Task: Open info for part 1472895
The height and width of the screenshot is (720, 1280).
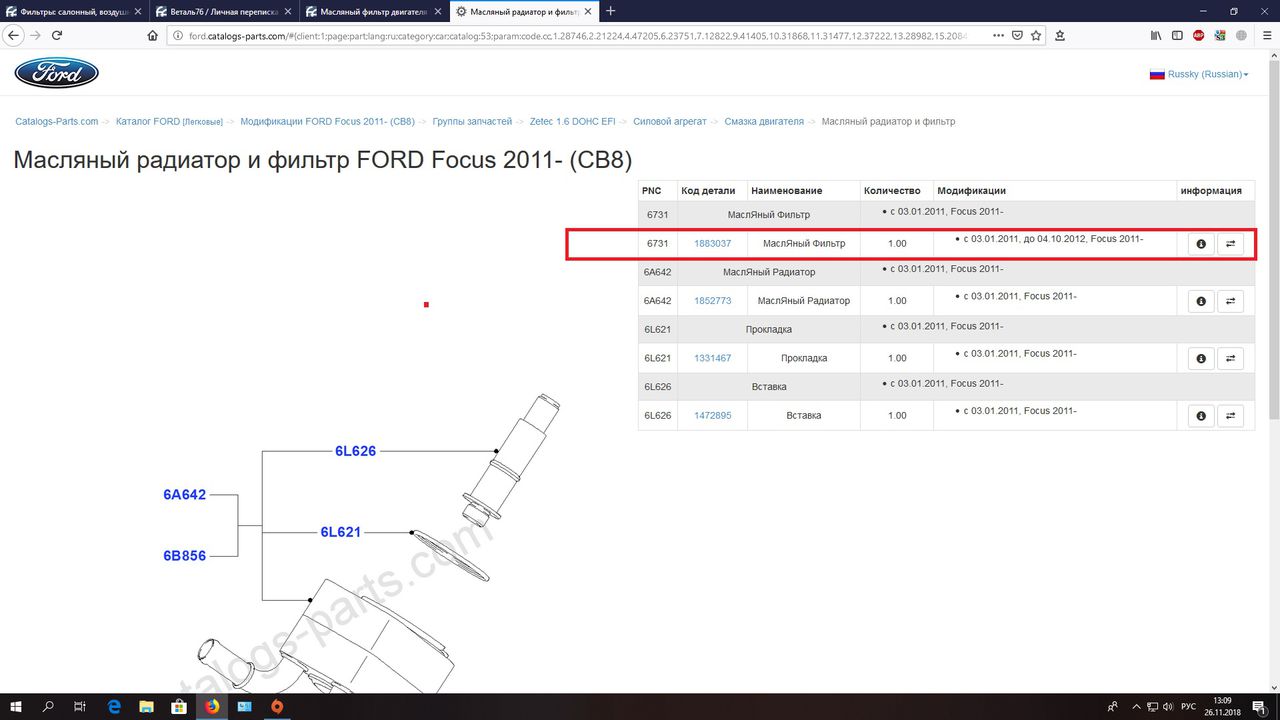Action: (x=1201, y=416)
